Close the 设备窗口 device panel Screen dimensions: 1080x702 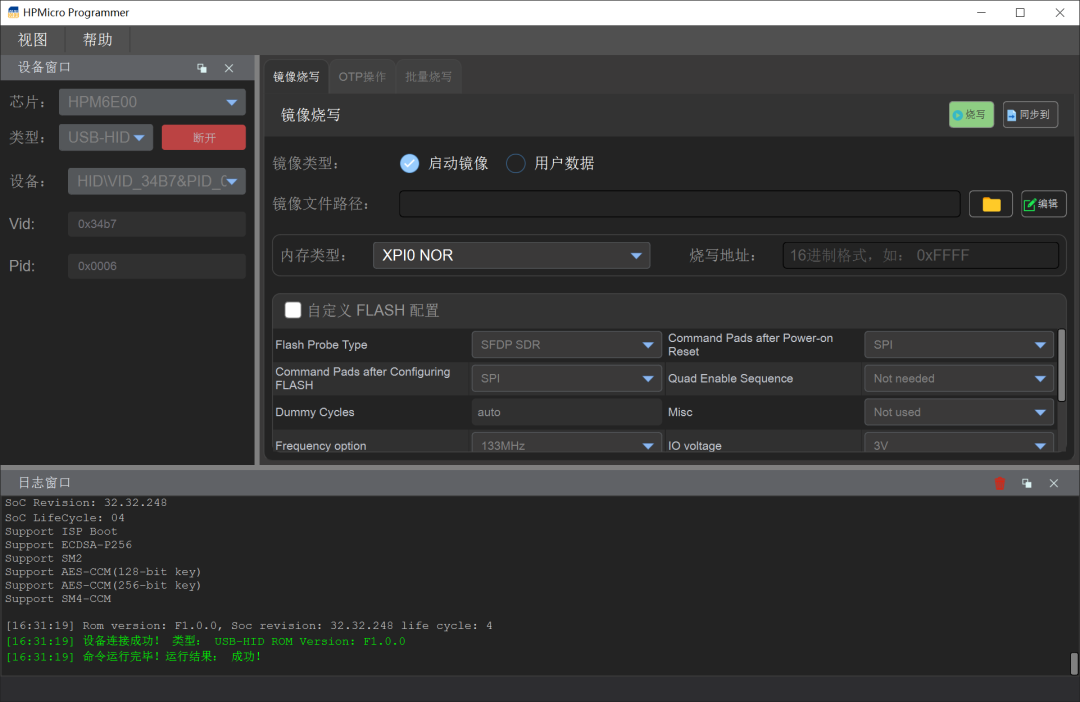pyautogui.click(x=229, y=68)
